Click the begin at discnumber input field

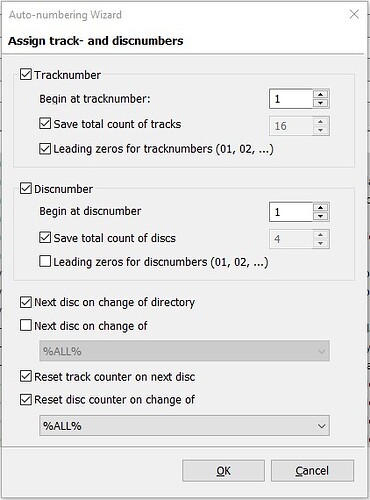(291, 212)
